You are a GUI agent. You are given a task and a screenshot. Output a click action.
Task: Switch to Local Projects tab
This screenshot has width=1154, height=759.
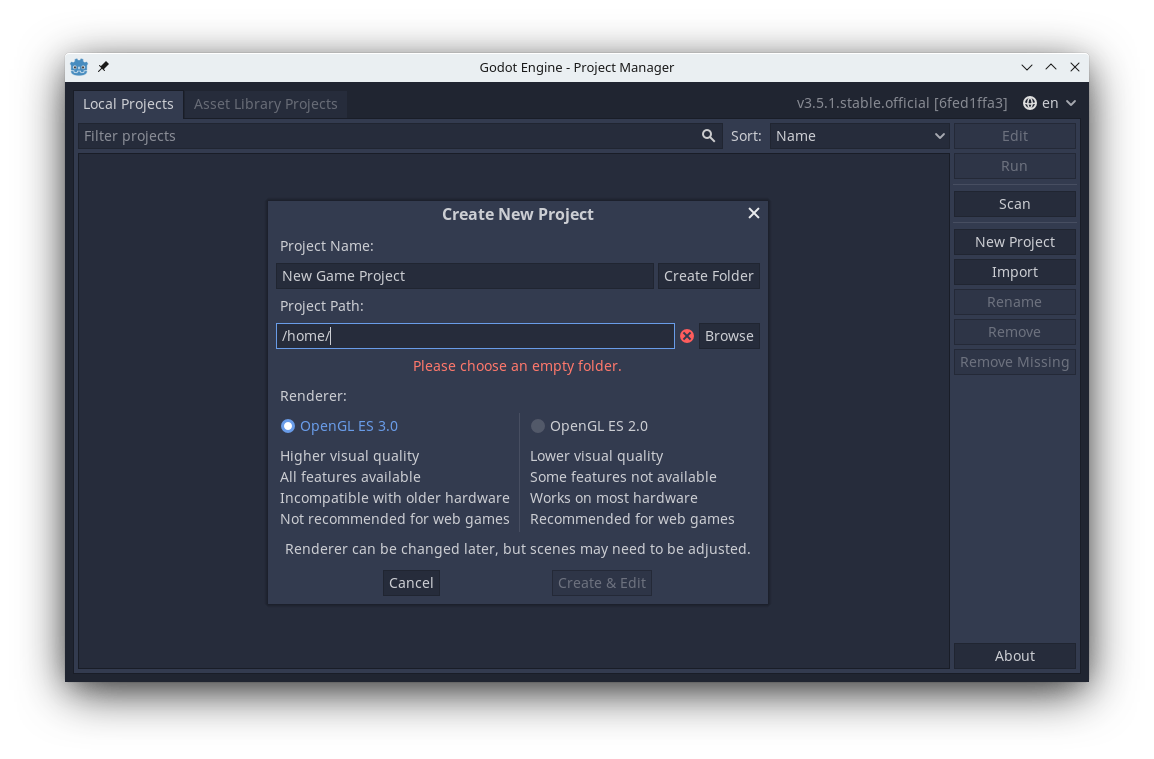click(128, 104)
